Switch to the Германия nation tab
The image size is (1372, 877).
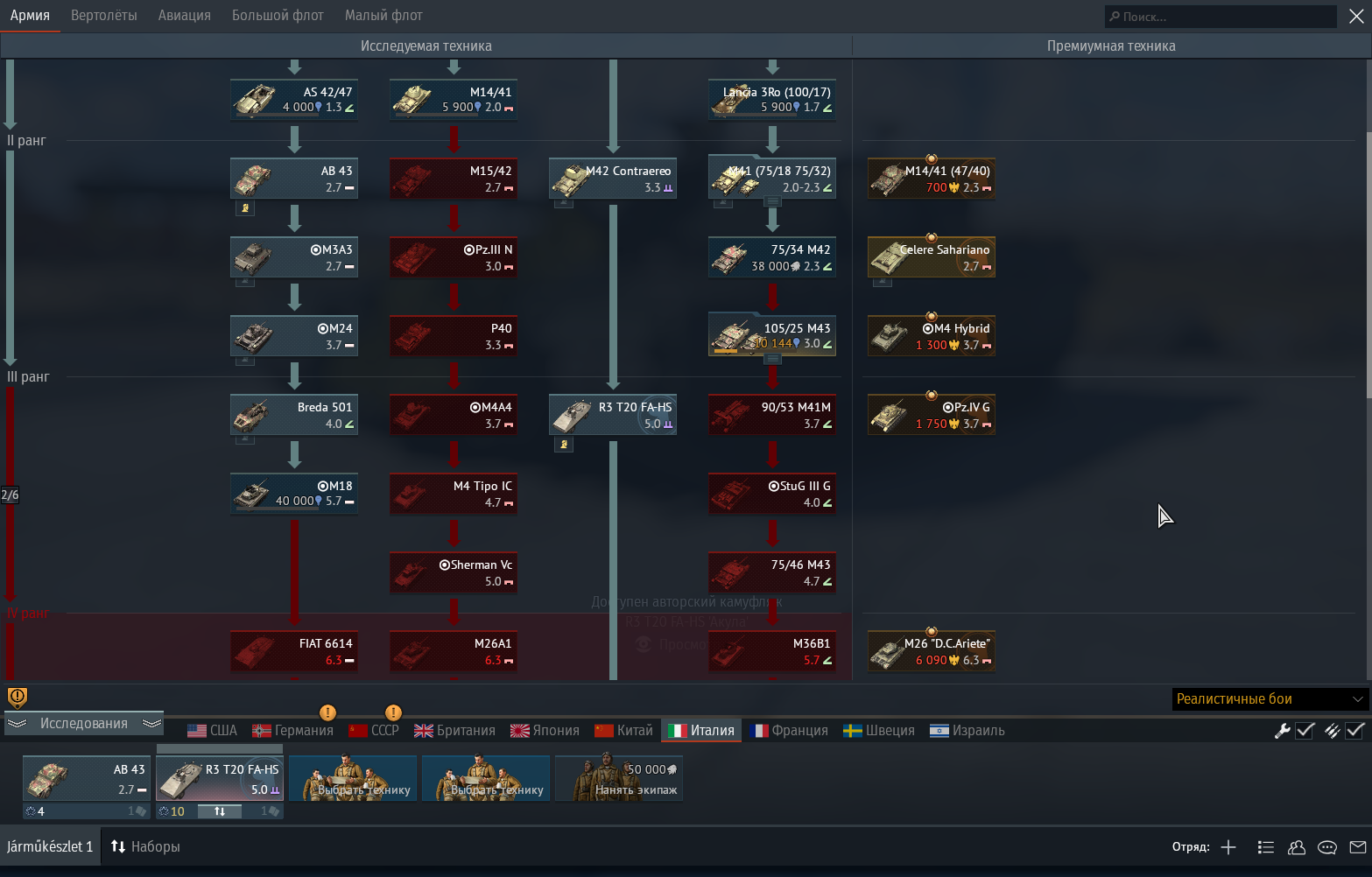coord(292,731)
